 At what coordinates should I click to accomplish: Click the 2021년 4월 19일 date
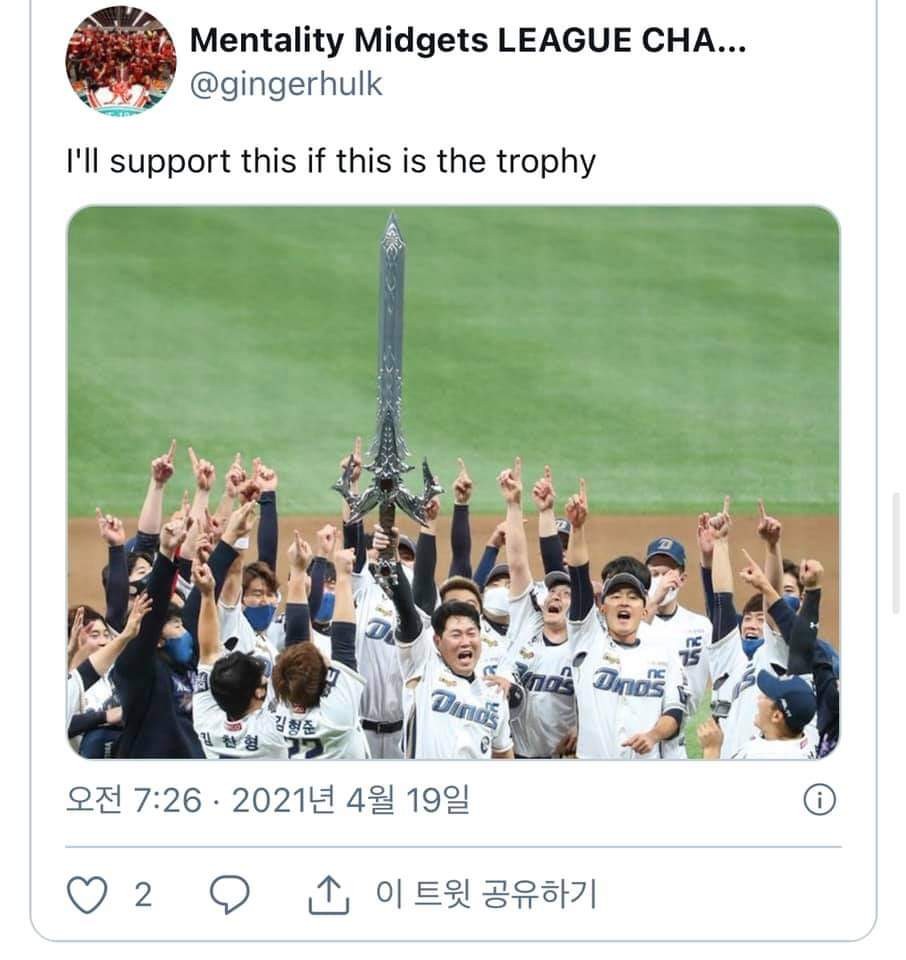(350, 801)
